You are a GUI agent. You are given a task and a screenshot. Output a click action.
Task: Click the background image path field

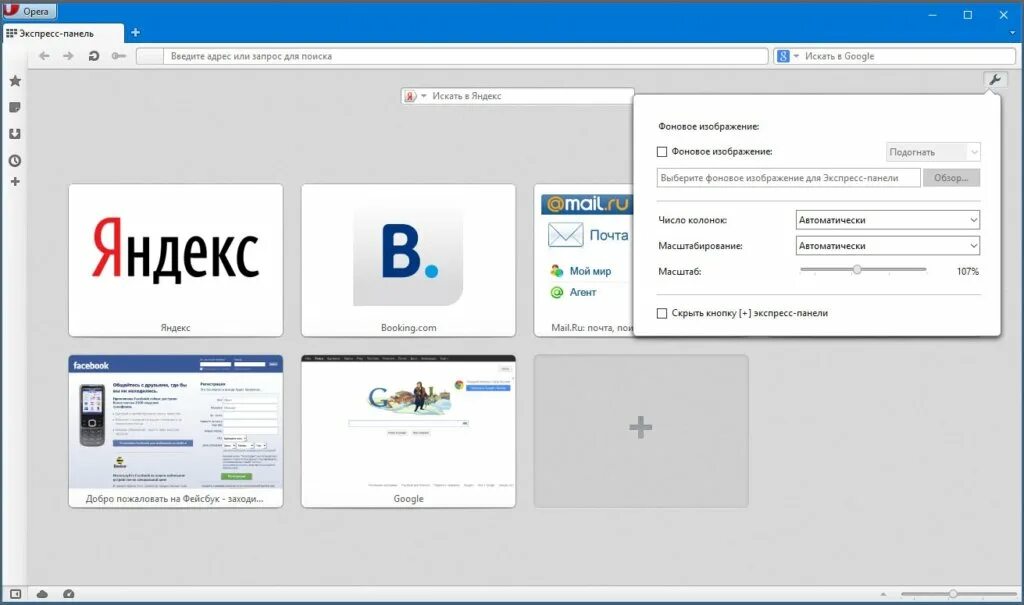tap(788, 178)
